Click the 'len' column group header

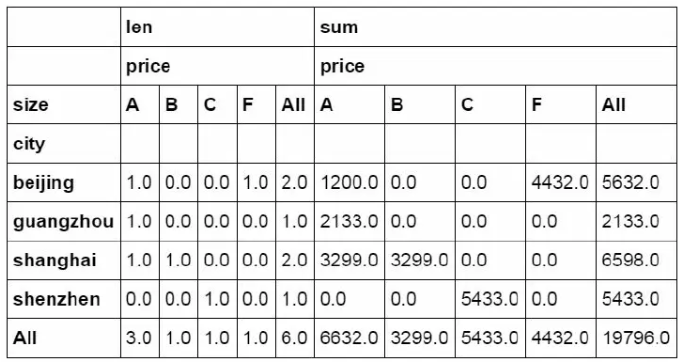[x=217, y=27]
